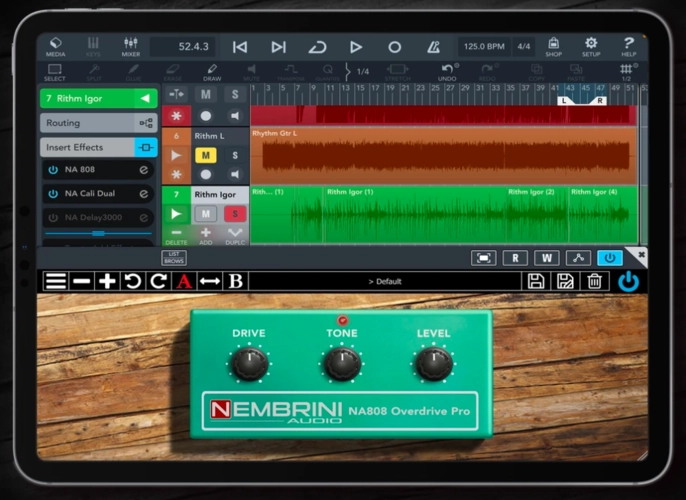Bypass the NA Cali Dual insert
This screenshot has width=686, height=500.
[x=53, y=193]
